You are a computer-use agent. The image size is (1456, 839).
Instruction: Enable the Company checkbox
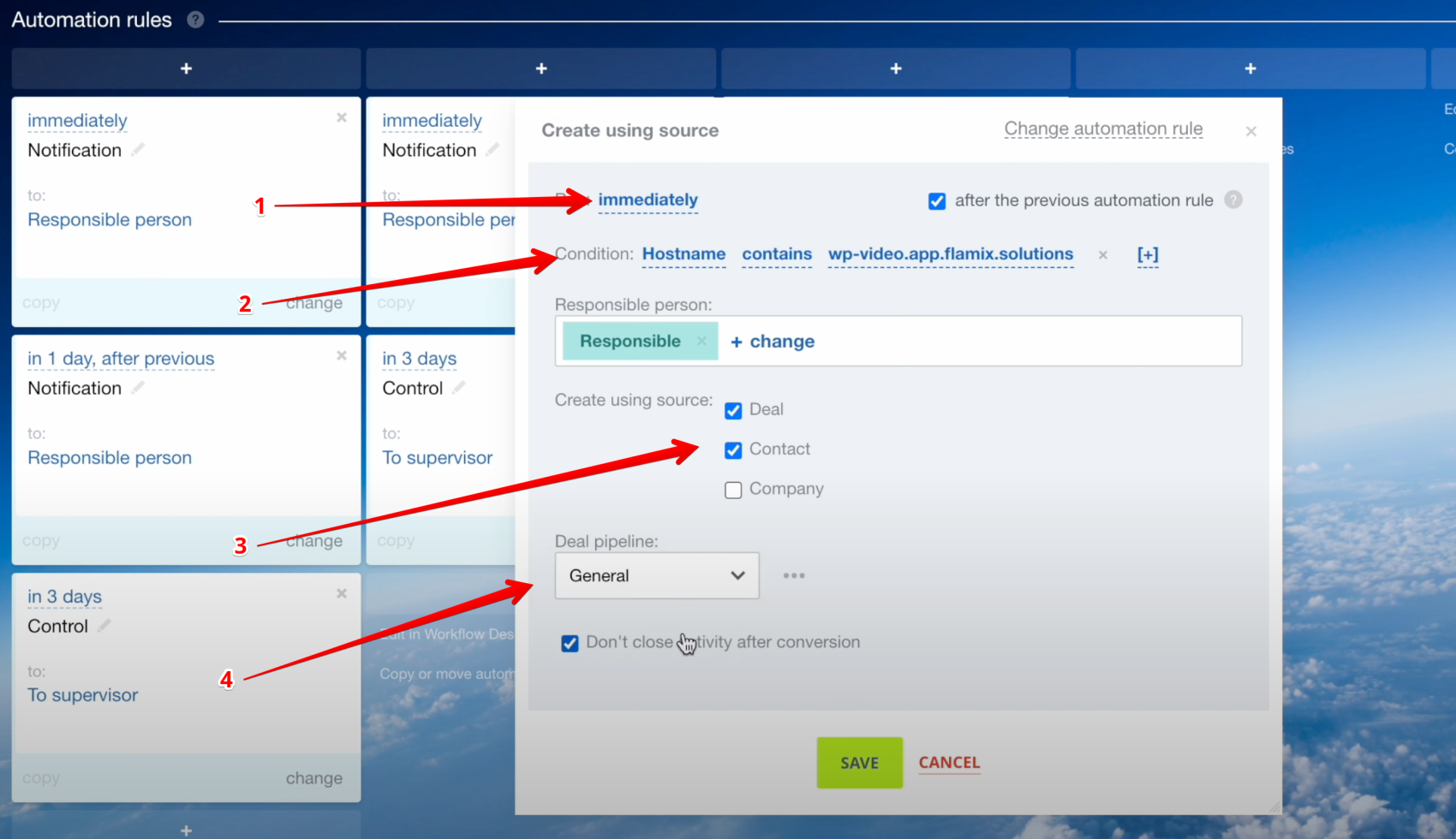pos(733,490)
